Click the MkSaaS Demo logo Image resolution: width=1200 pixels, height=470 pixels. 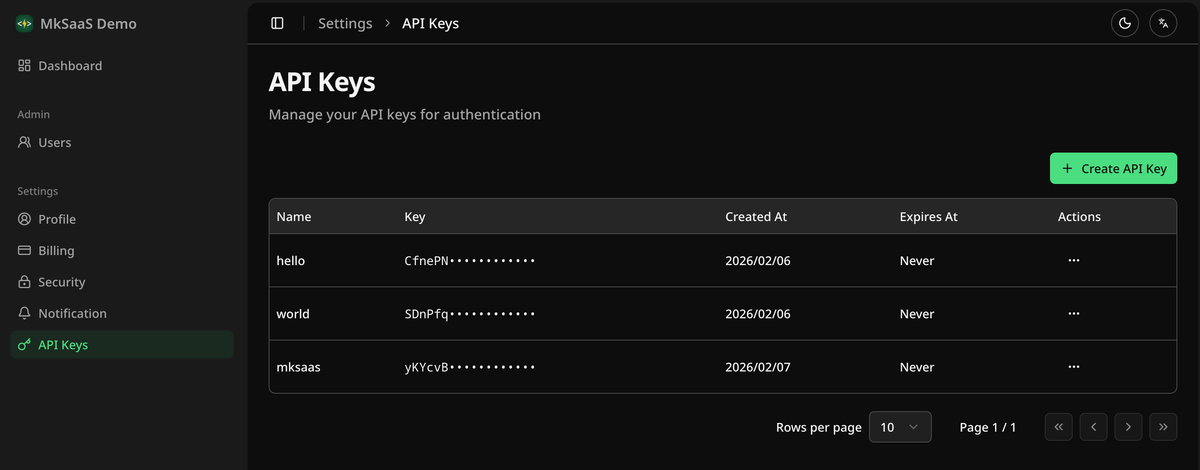24,24
